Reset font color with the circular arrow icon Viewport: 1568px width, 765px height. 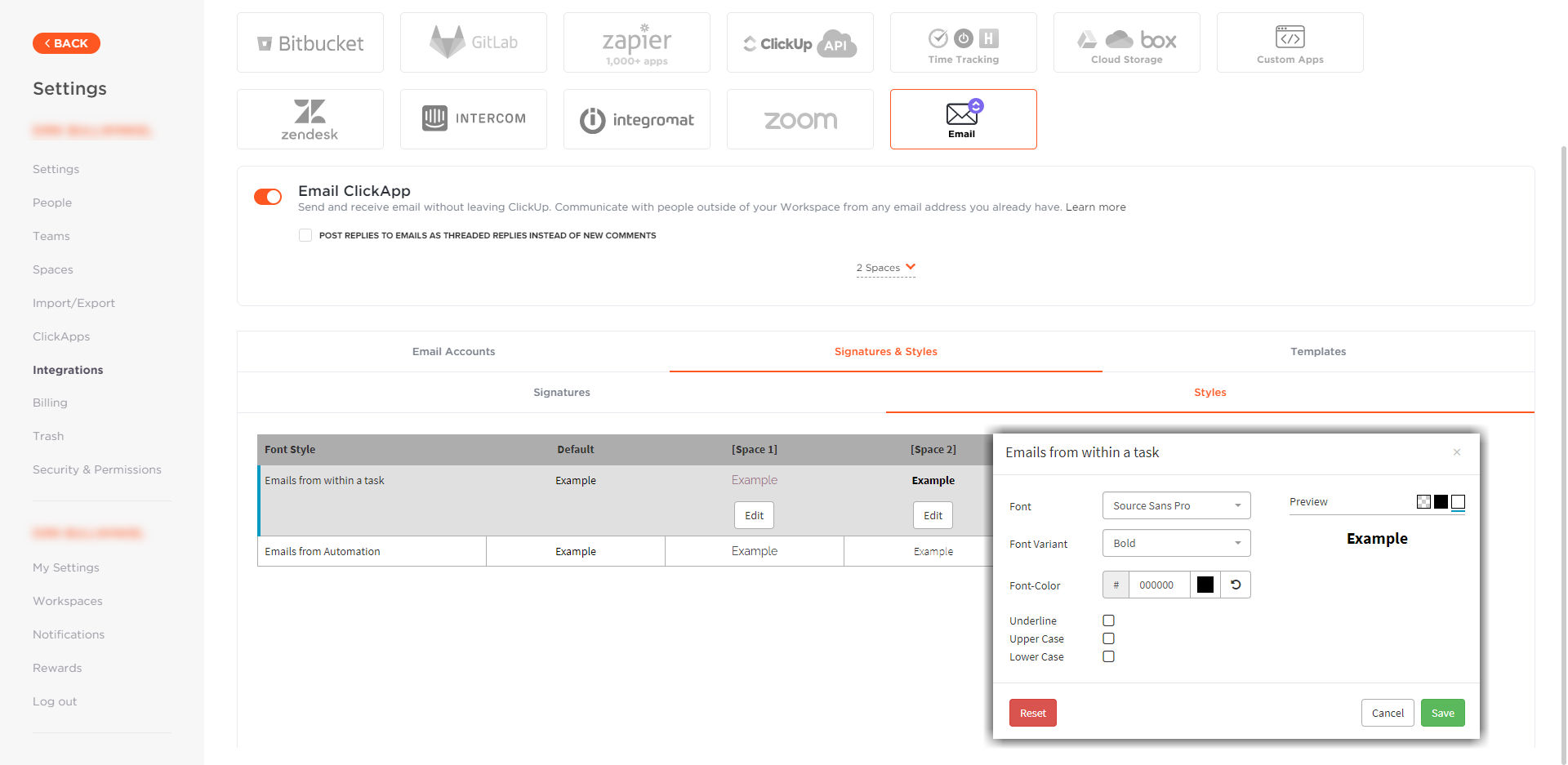point(1236,585)
